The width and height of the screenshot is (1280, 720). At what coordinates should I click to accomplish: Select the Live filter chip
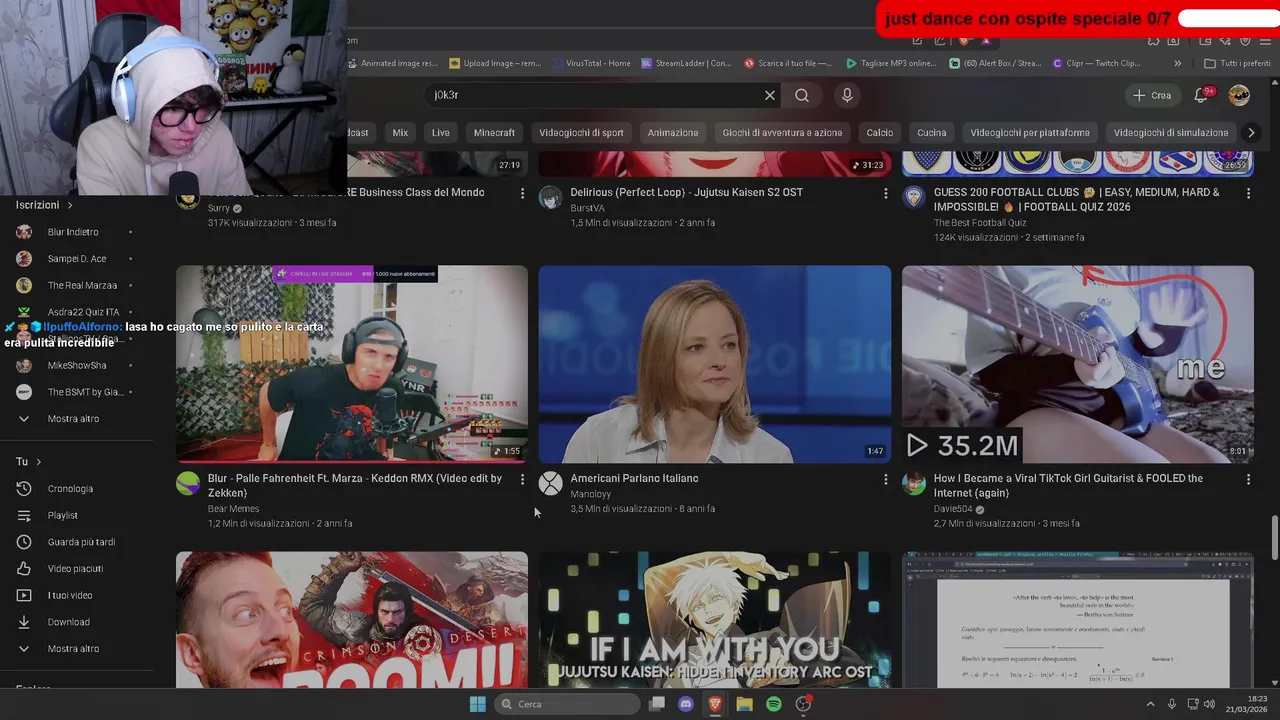441,132
